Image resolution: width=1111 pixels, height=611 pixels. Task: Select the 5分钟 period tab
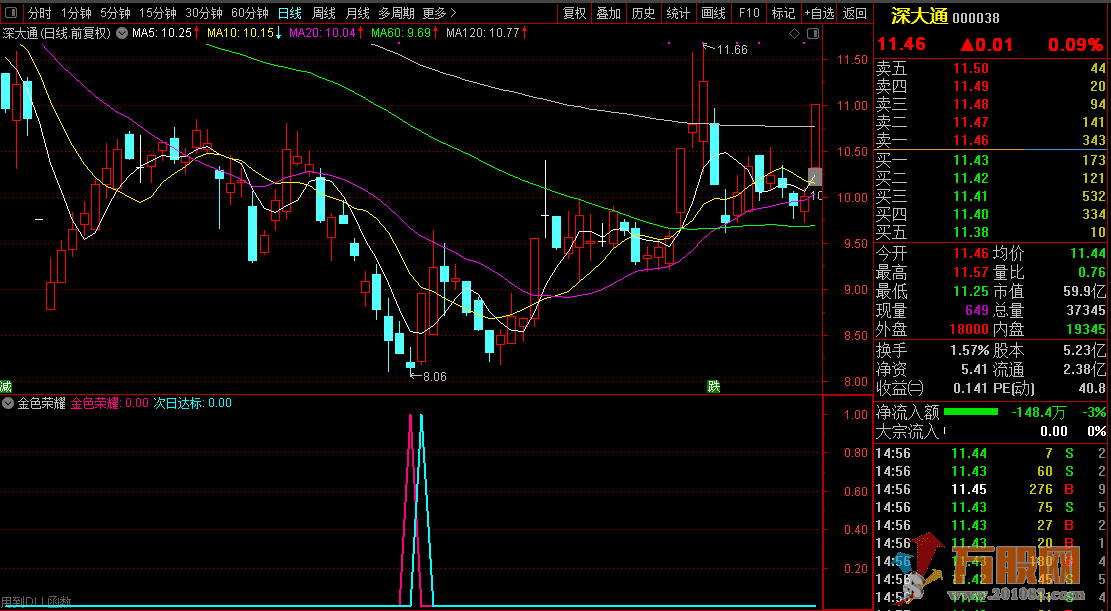(x=115, y=13)
